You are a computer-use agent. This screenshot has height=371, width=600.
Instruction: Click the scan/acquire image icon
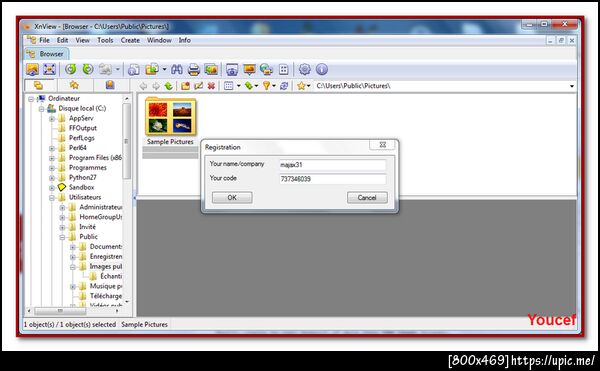211,69
